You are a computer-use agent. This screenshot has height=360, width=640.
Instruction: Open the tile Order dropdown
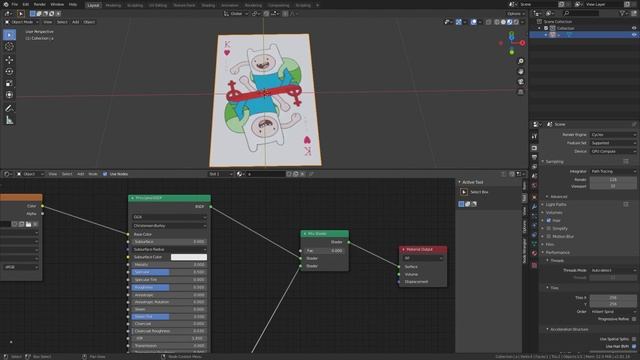pos(613,311)
